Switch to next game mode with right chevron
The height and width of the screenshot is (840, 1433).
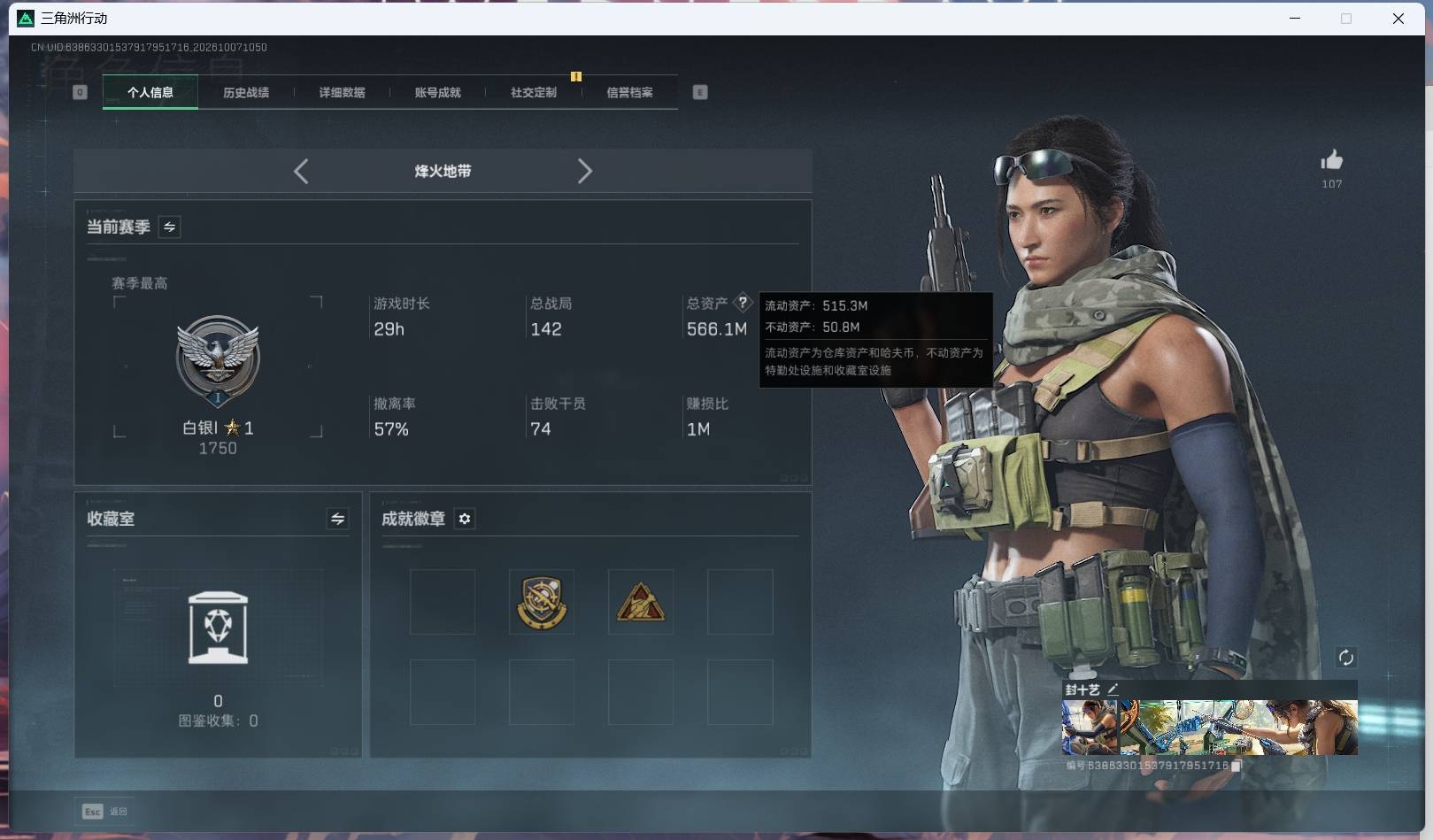point(584,171)
